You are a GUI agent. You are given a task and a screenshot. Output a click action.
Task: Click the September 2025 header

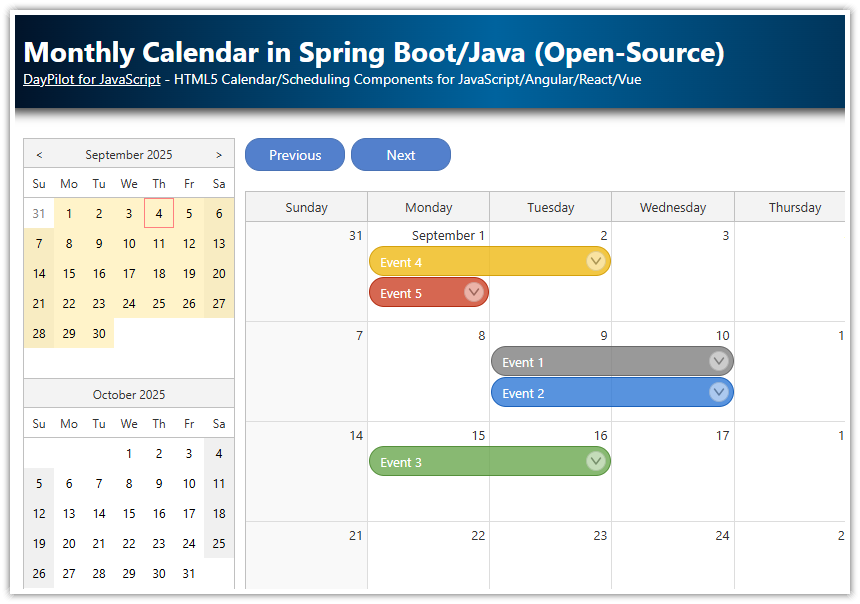[128, 154]
